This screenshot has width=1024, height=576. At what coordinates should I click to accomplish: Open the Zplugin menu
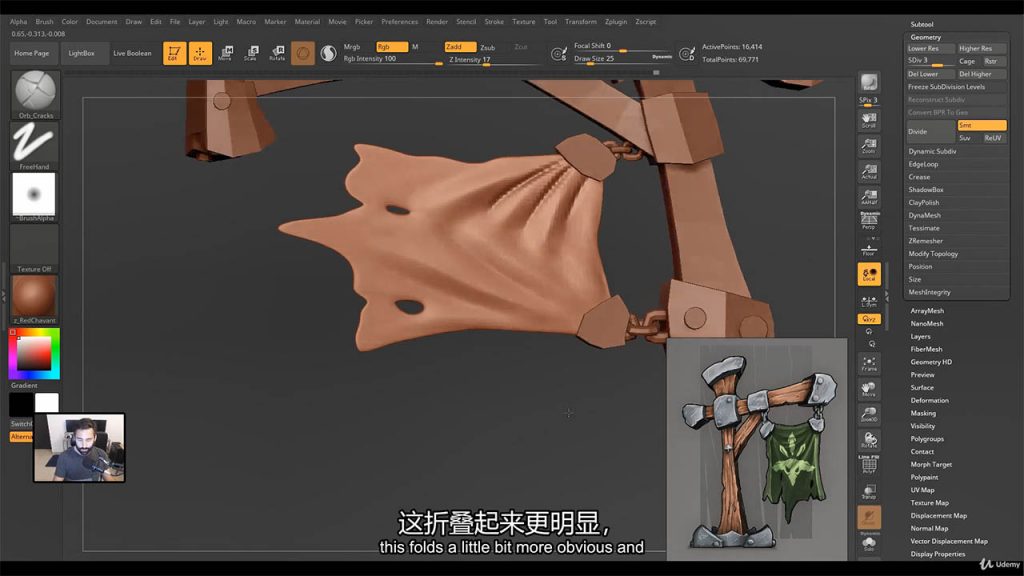(616, 21)
